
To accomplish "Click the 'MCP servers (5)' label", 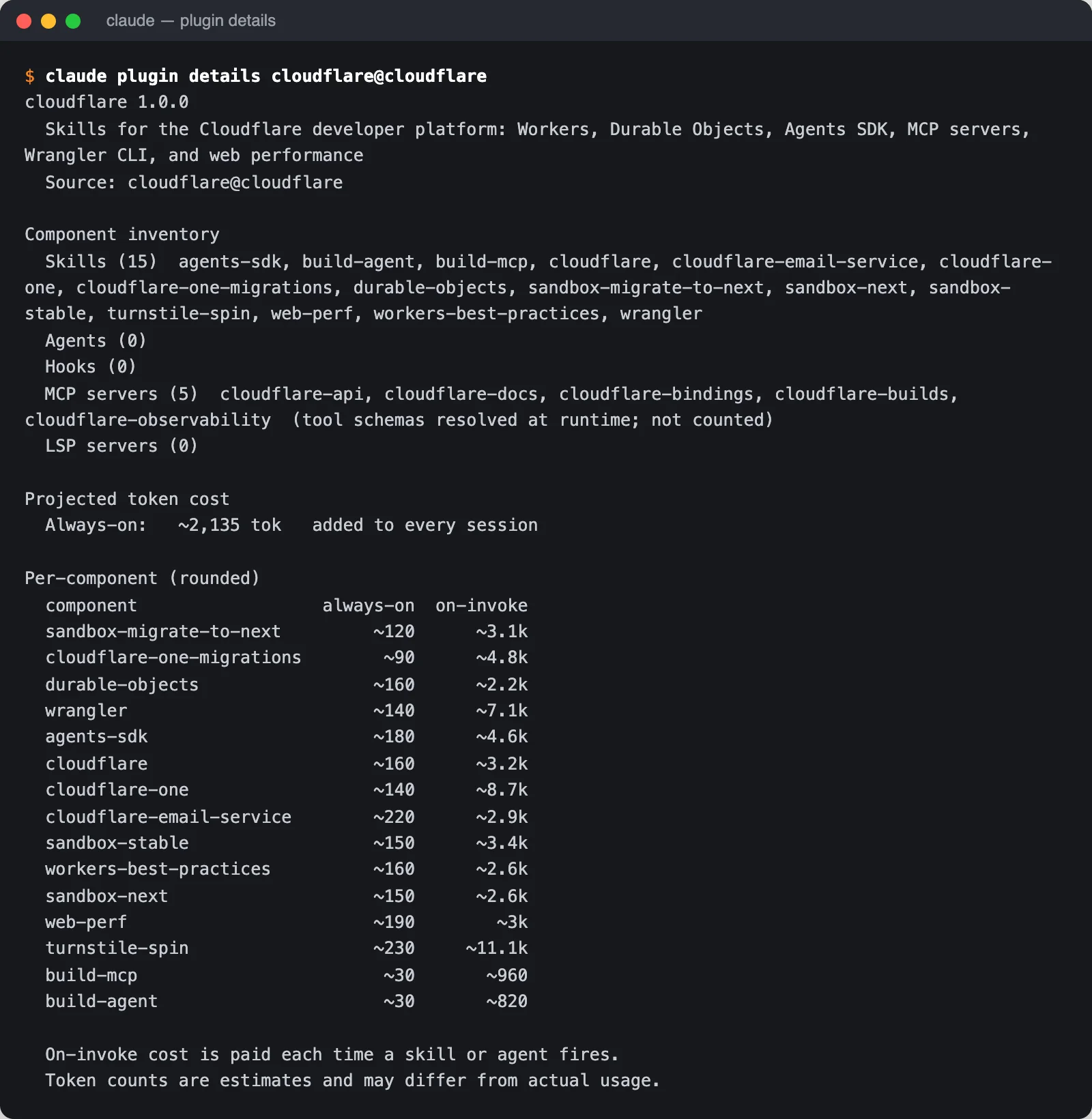I will pyautogui.click(x=121, y=394).
